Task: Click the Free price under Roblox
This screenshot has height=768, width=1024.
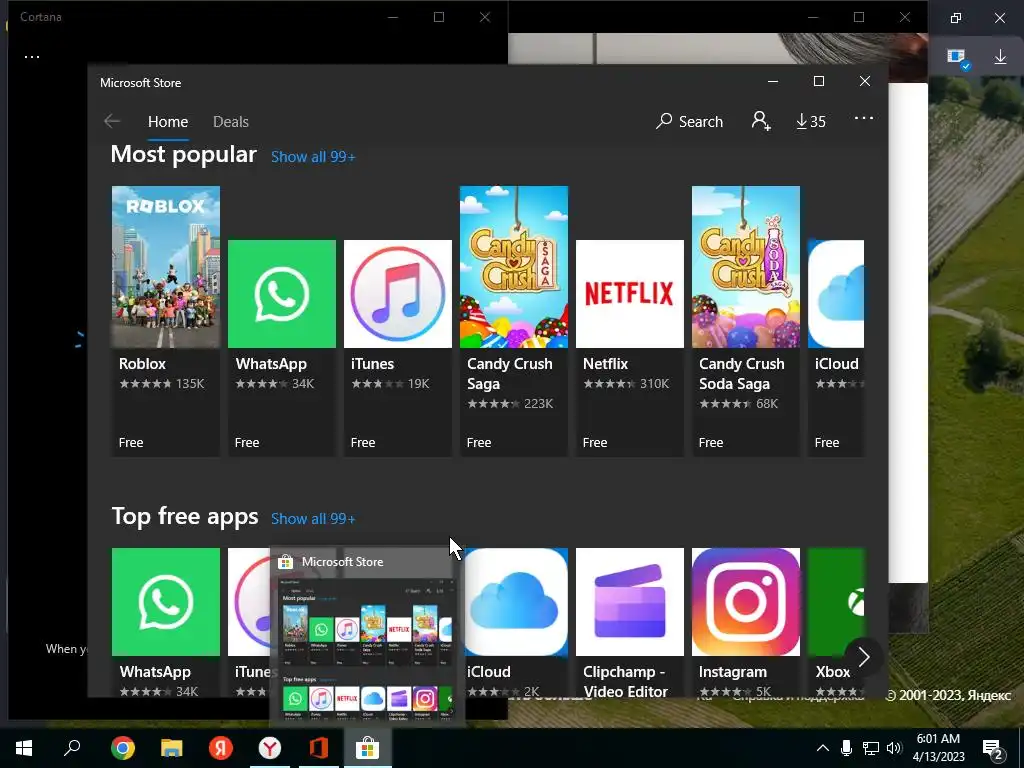Action: coord(131,443)
